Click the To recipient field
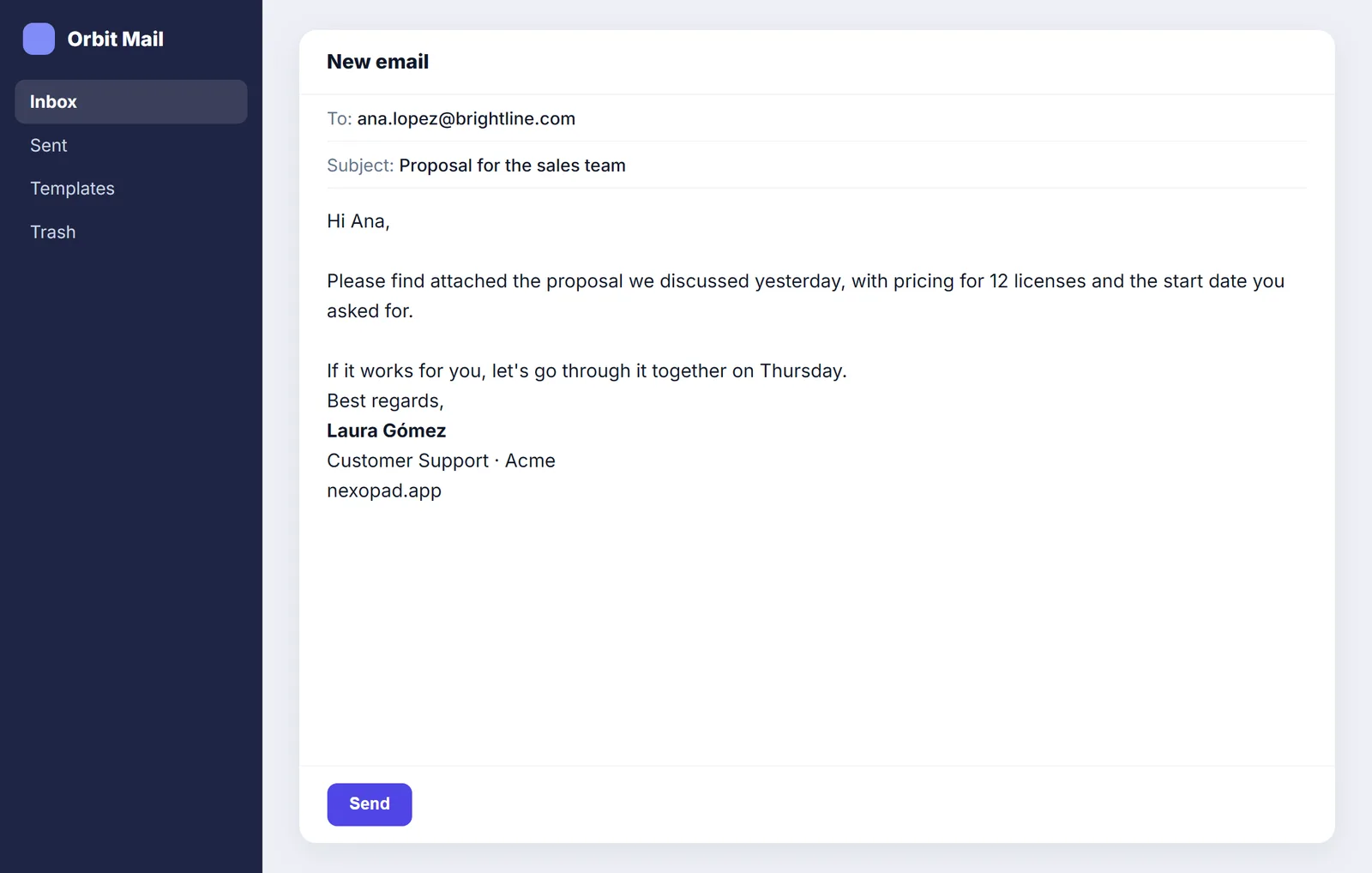The height and width of the screenshot is (873, 1372). pos(816,118)
